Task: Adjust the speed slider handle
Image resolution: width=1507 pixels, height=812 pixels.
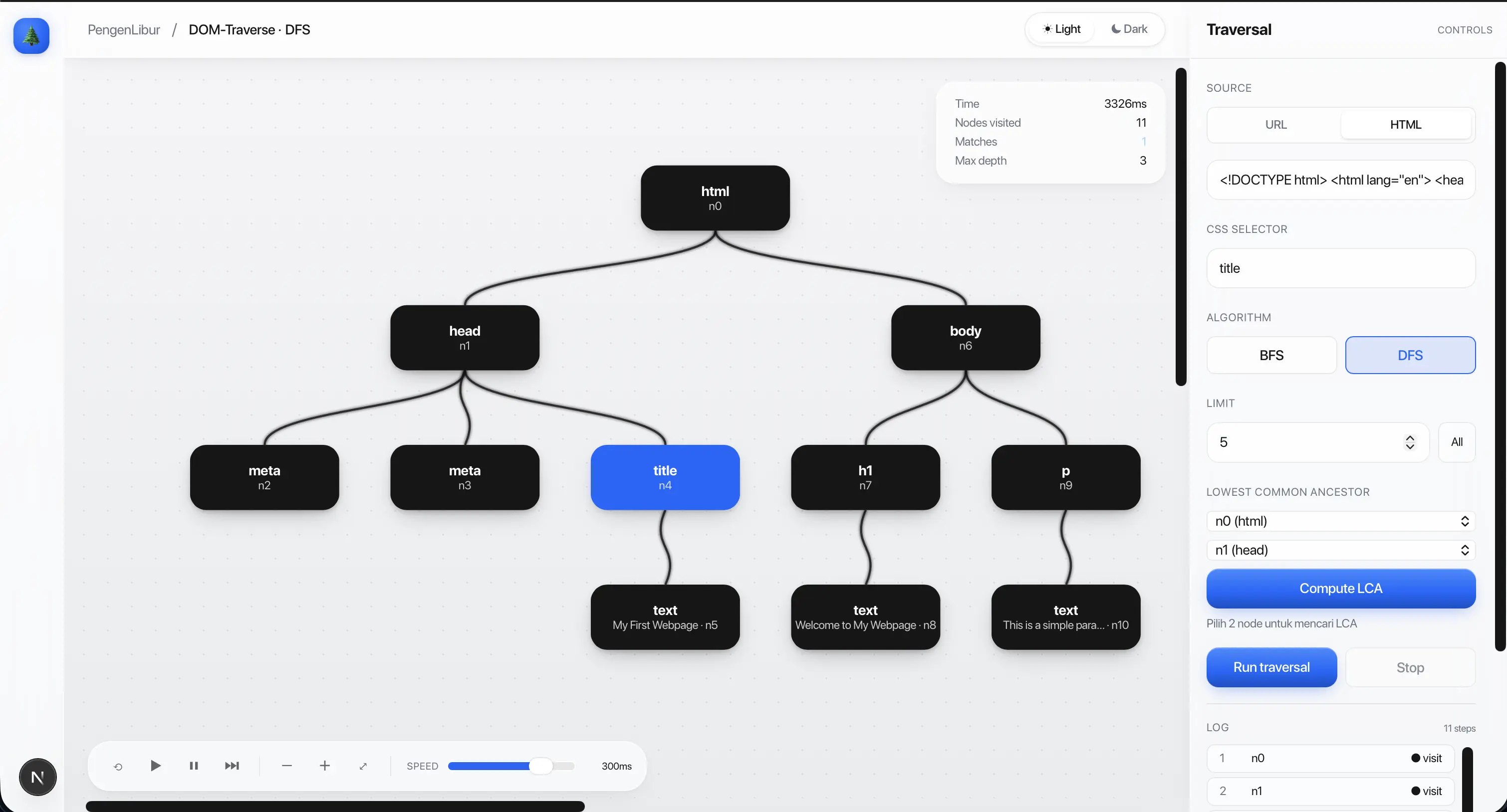Action: click(x=541, y=767)
